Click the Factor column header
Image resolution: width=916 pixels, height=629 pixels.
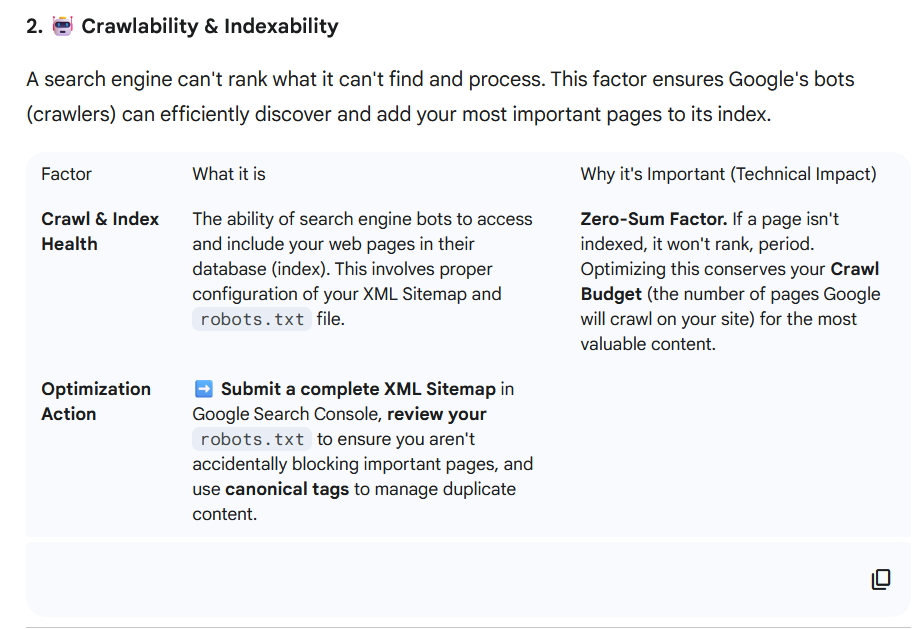66,174
